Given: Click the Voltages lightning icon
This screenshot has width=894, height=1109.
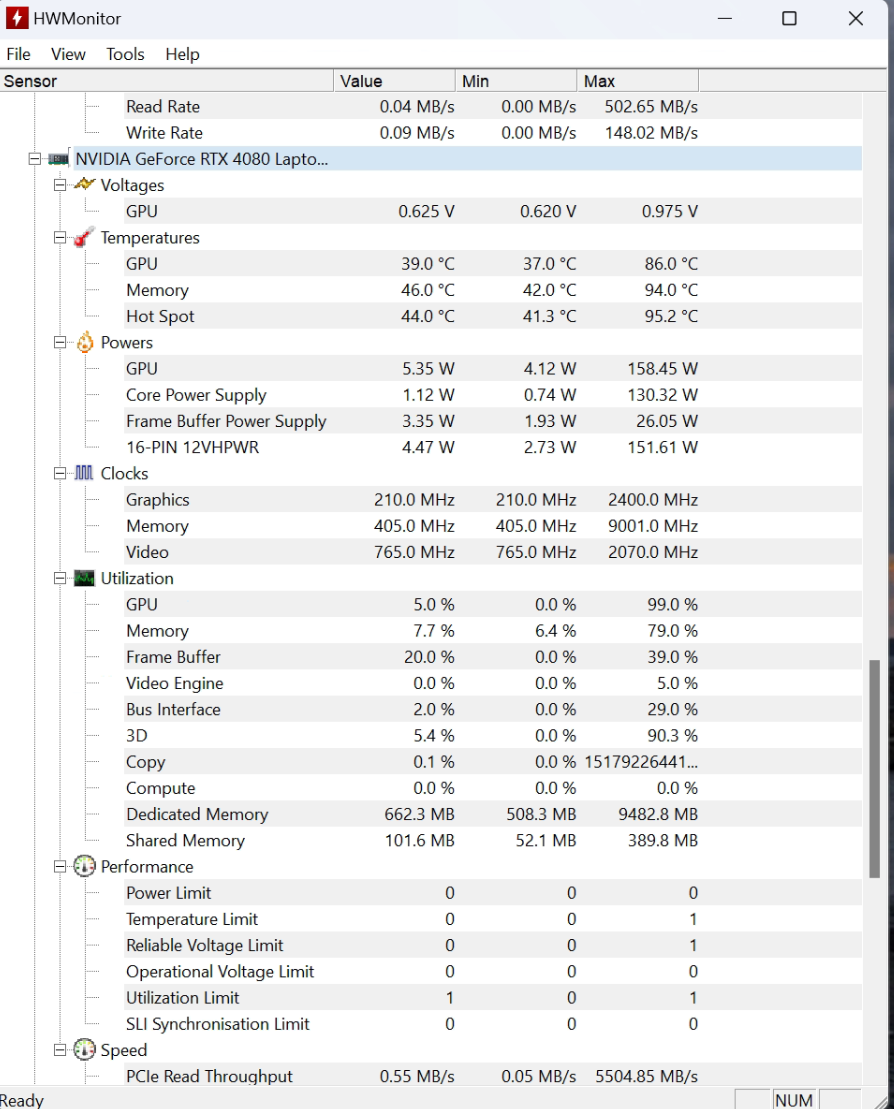Looking at the screenshot, I should pyautogui.click(x=85, y=185).
